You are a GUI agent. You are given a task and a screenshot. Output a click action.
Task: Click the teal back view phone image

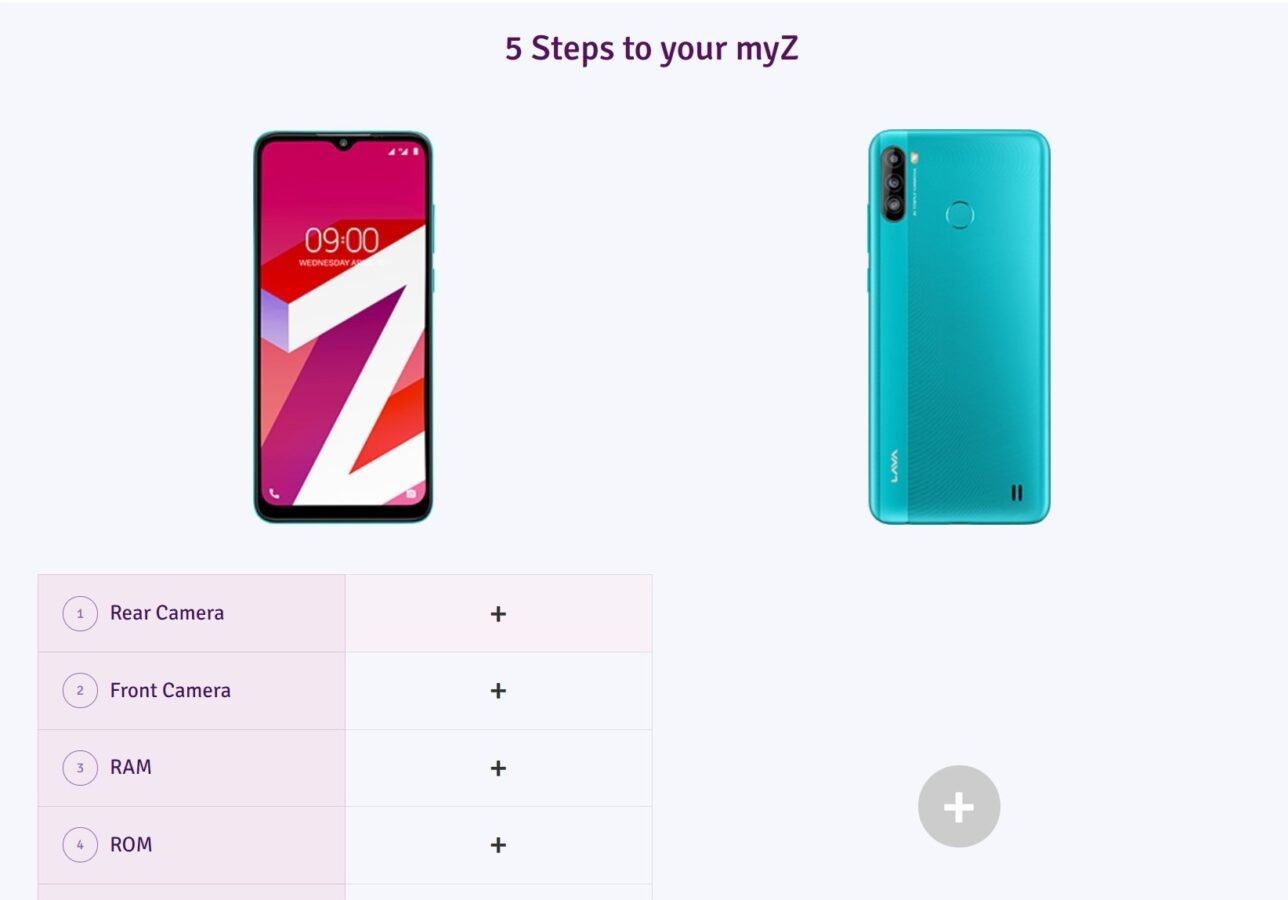959,327
